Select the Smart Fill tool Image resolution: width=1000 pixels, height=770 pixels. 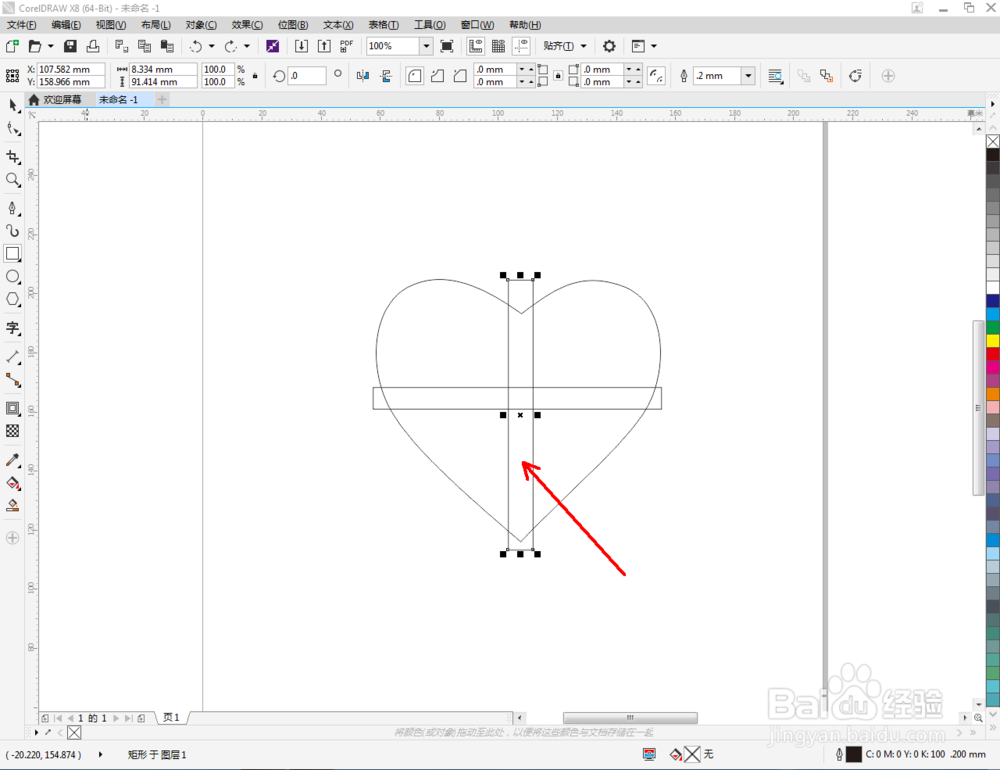coord(12,506)
